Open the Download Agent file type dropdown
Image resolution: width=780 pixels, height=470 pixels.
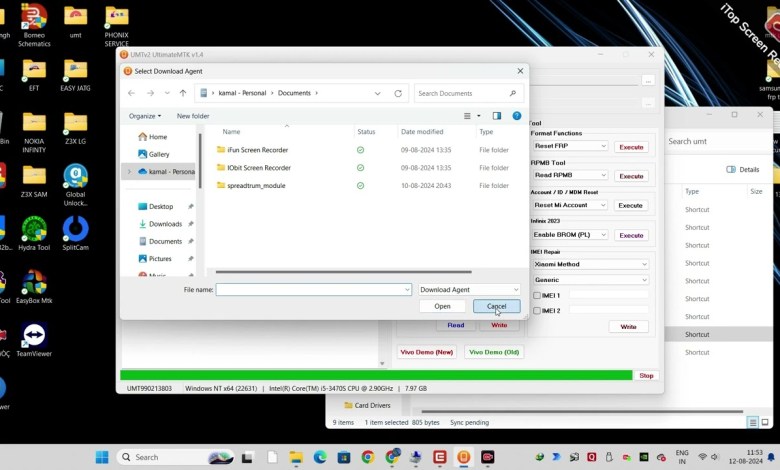click(x=469, y=289)
